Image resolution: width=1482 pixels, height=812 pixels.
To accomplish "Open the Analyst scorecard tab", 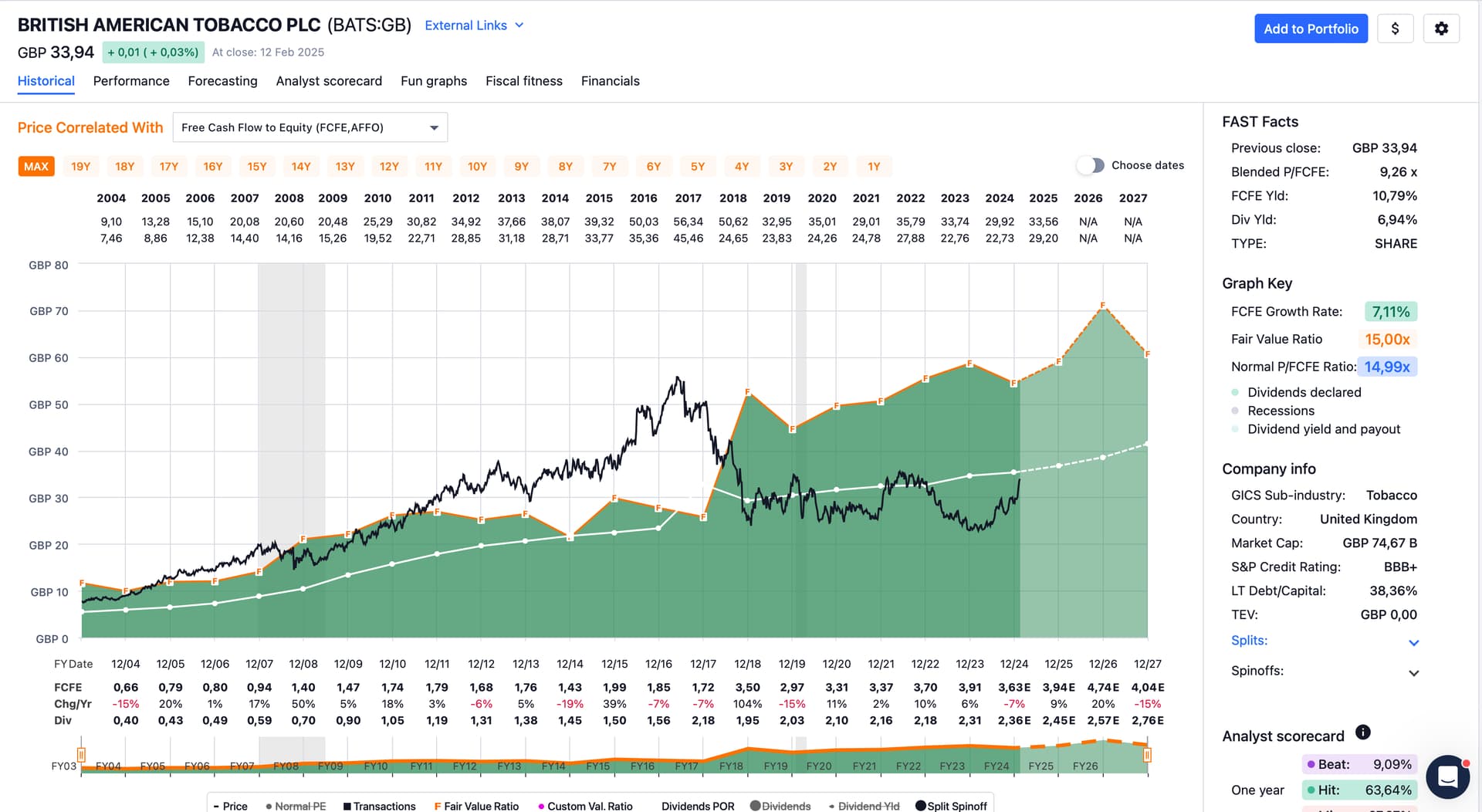I will click(329, 81).
